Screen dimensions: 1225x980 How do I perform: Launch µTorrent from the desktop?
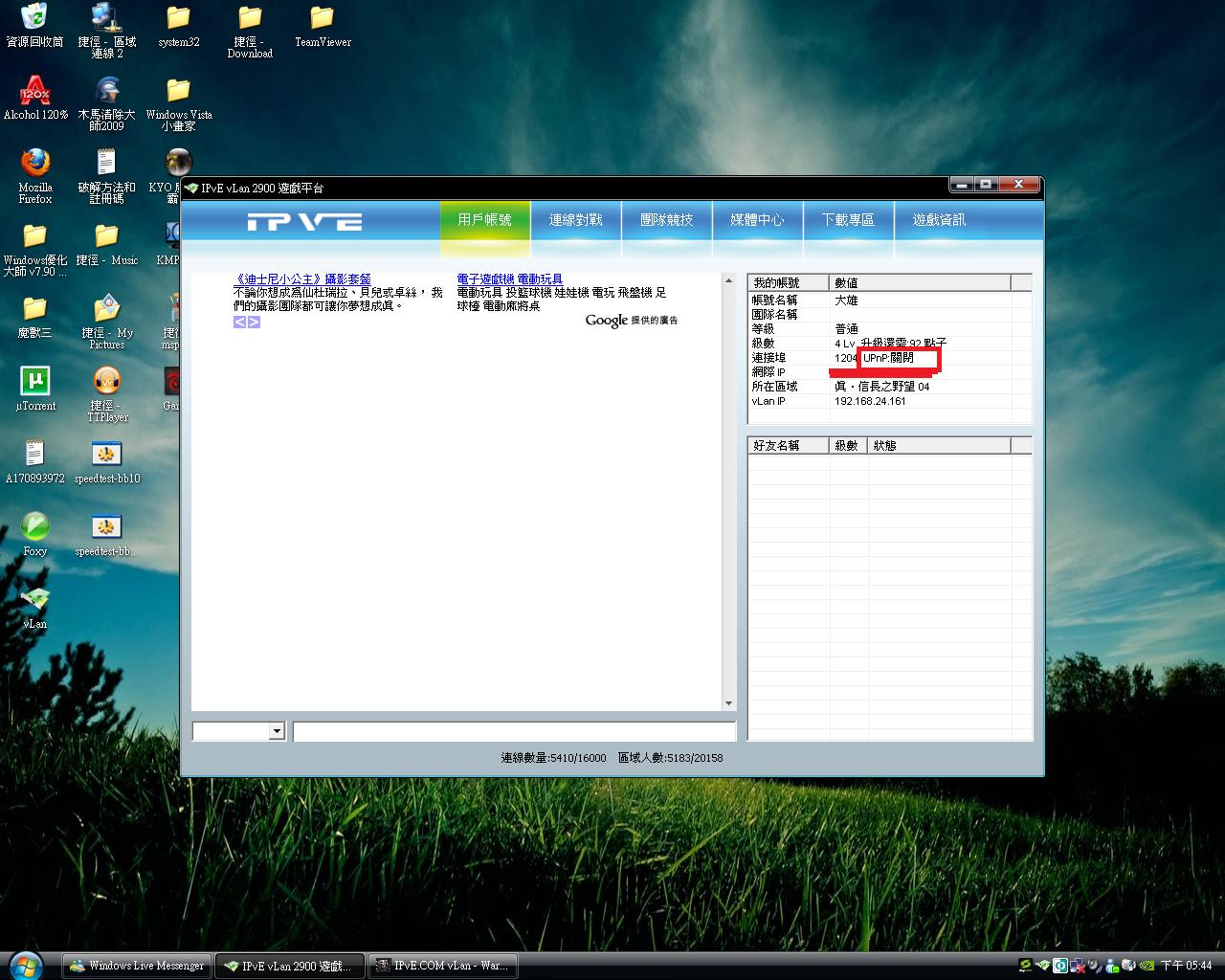pyautogui.click(x=35, y=390)
